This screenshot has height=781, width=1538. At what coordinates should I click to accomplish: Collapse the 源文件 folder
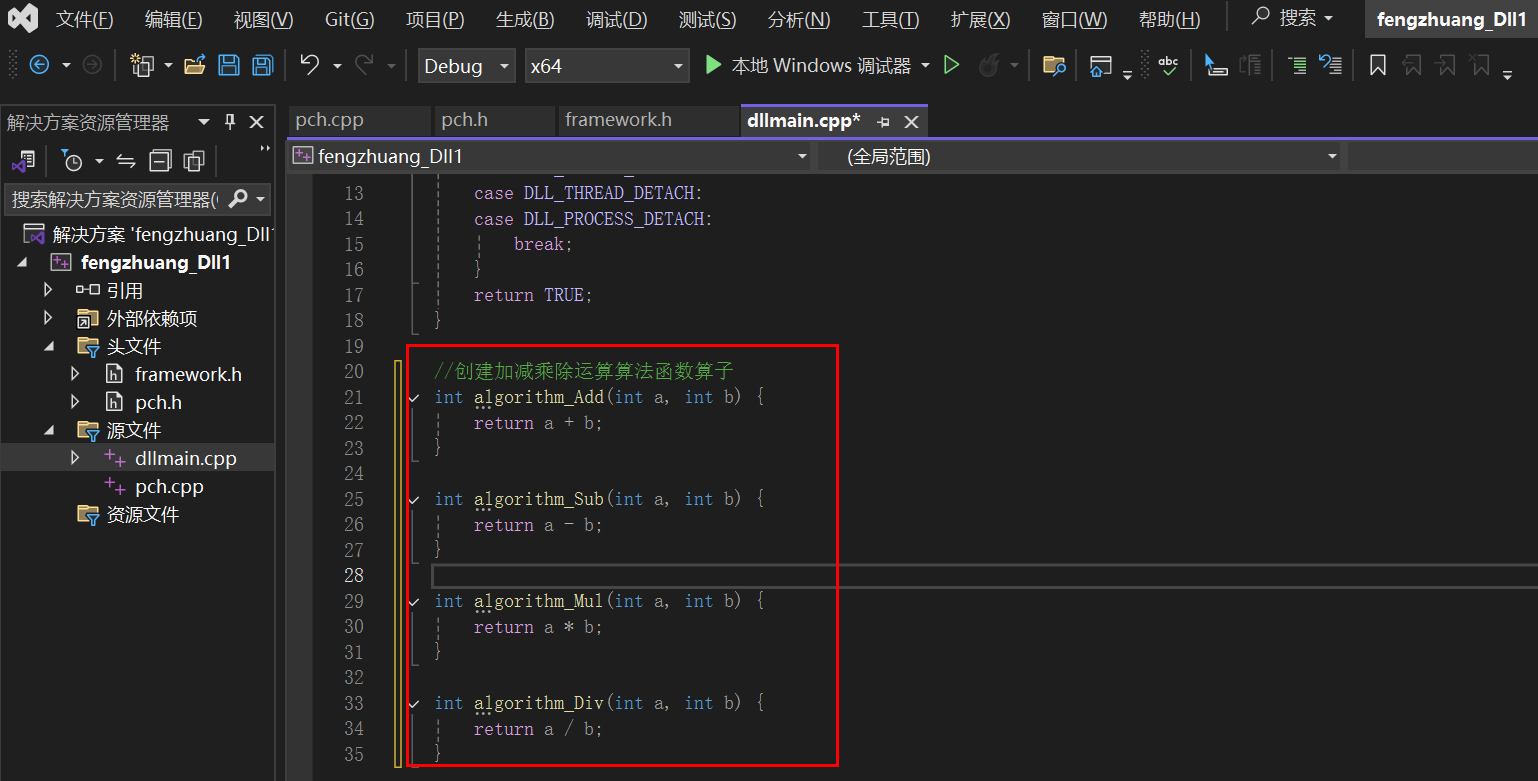point(48,430)
